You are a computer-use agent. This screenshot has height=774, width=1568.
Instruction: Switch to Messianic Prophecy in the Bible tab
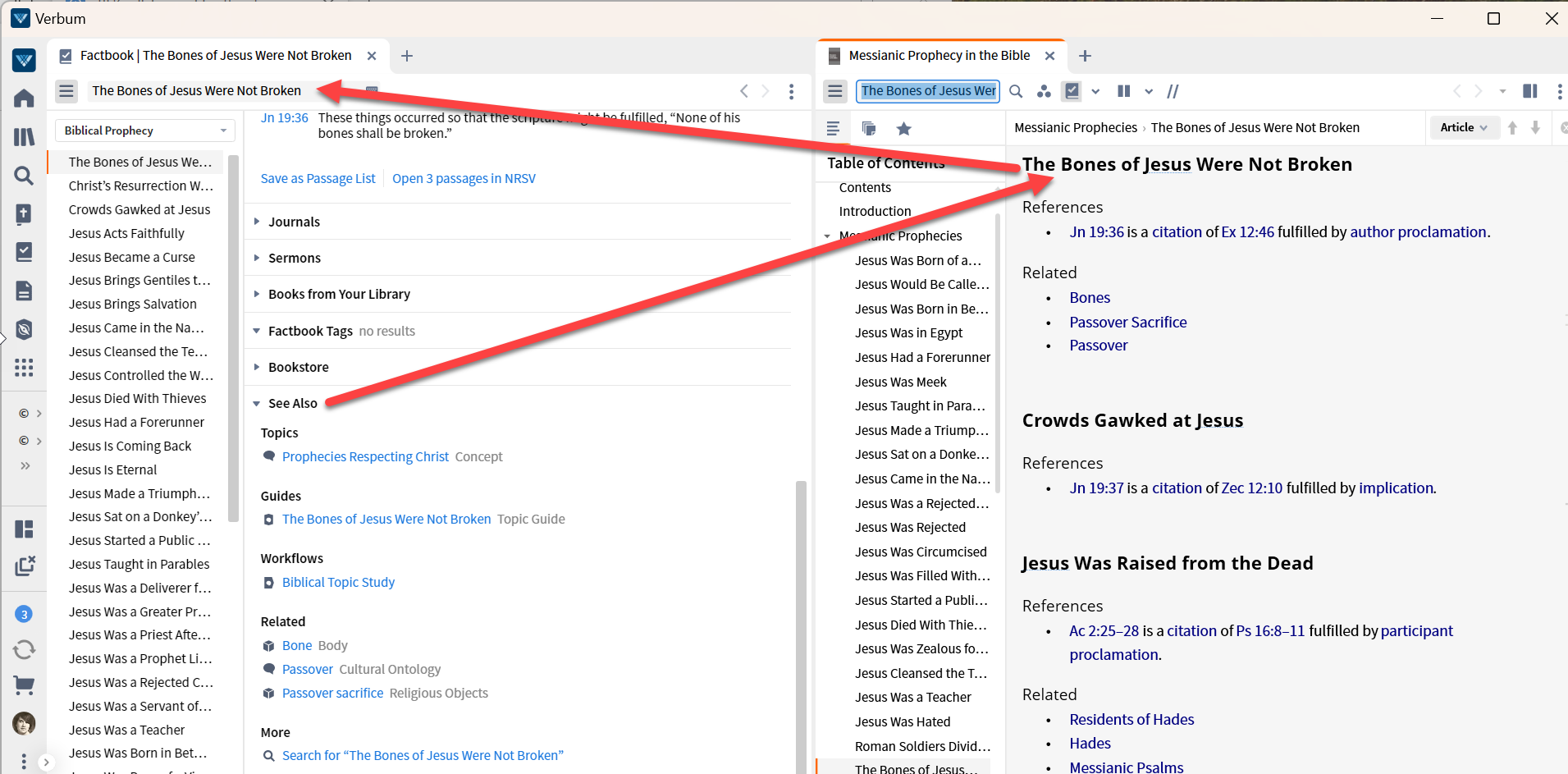939,56
